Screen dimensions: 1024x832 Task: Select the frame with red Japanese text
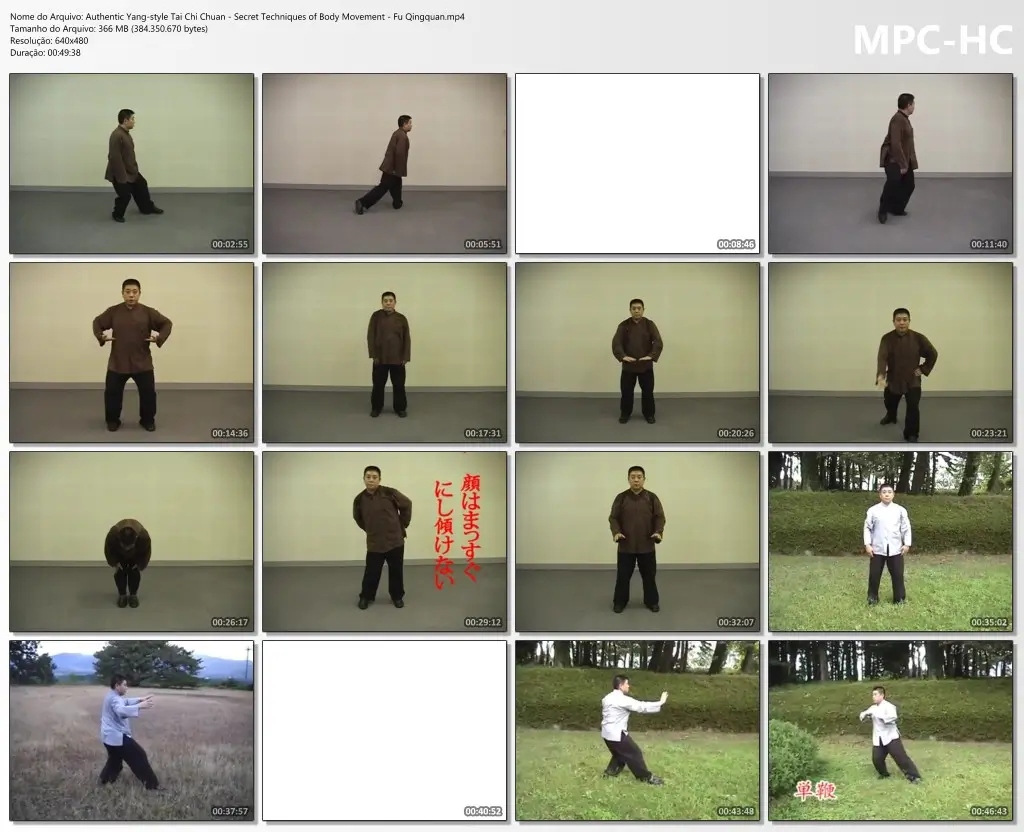385,541
